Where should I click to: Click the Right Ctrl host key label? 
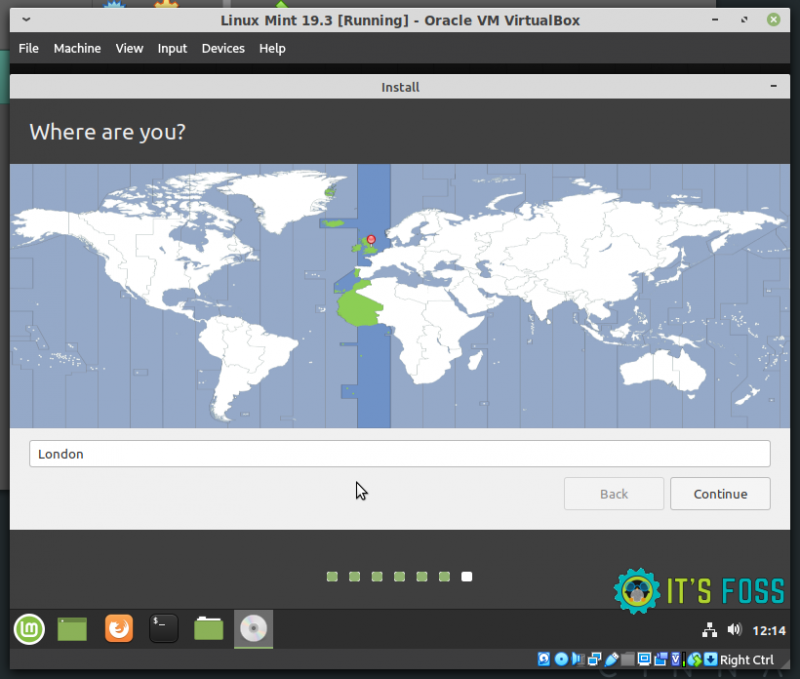point(746,660)
